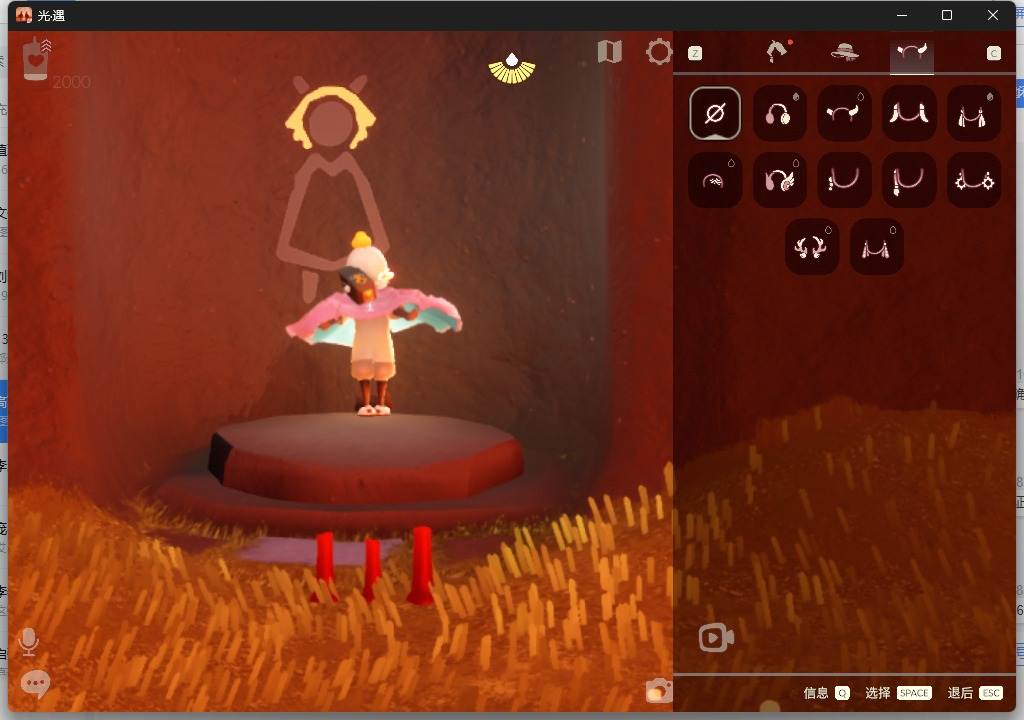
Task: Open the heart candle currency icon
Action: coord(36,60)
